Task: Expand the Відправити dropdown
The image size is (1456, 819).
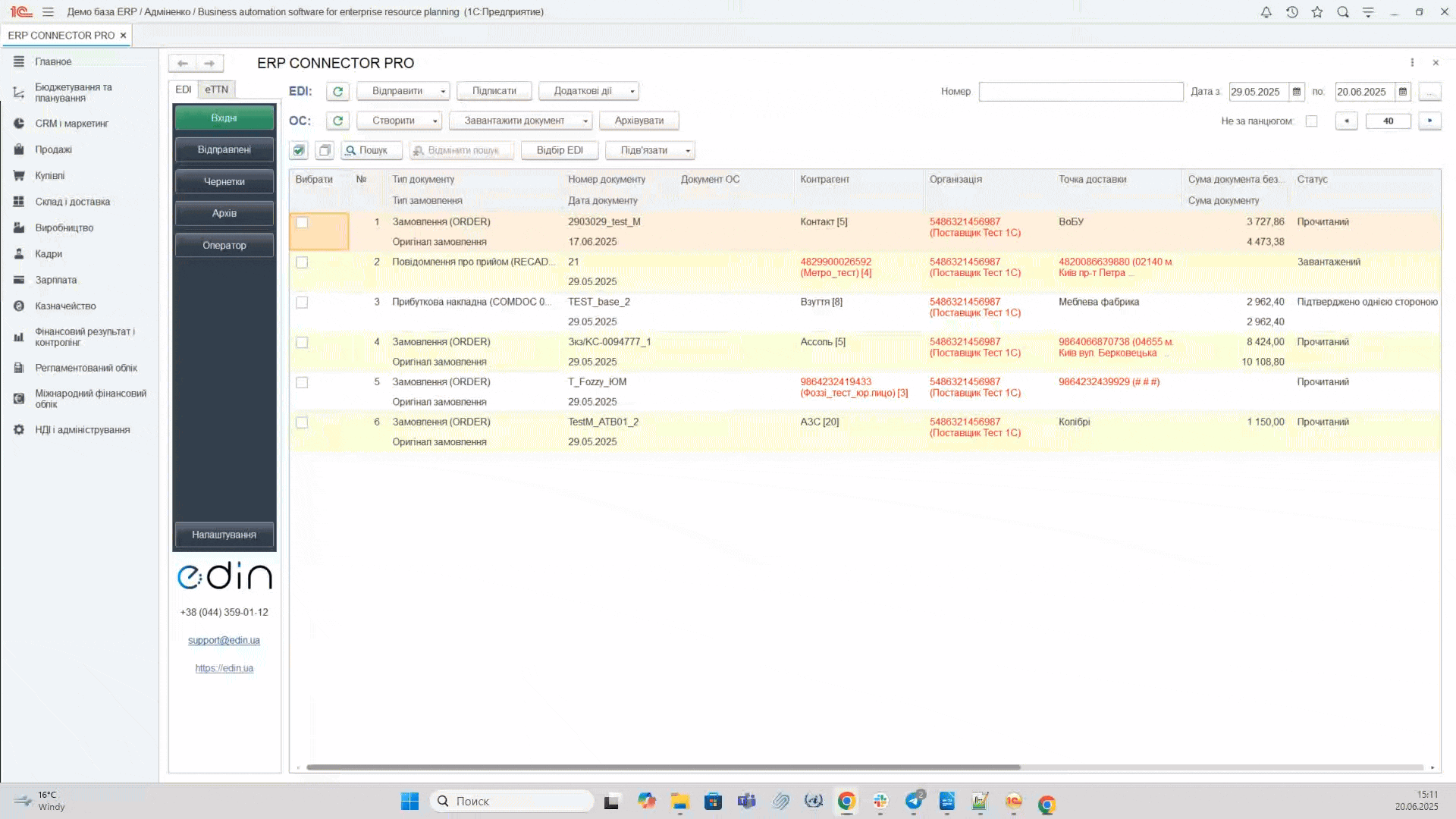Action: pyautogui.click(x=443, y=91)
